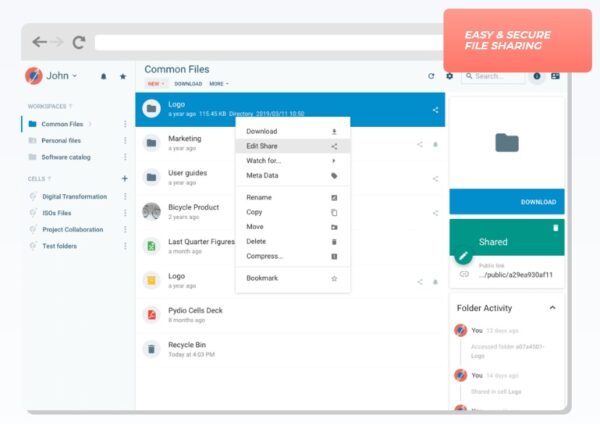The height and width of the screenshot is (424, 600).
Task: Click the browser back arrow
Action: 39,42
